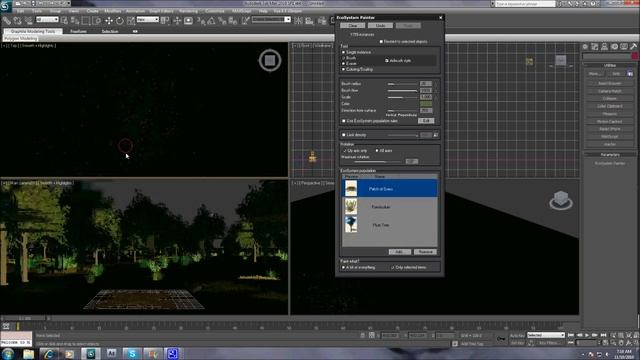Switch to the Modify command panel tab
Image resolution: width=640 pixels, height=360 pixels.
tap(595, 47)
